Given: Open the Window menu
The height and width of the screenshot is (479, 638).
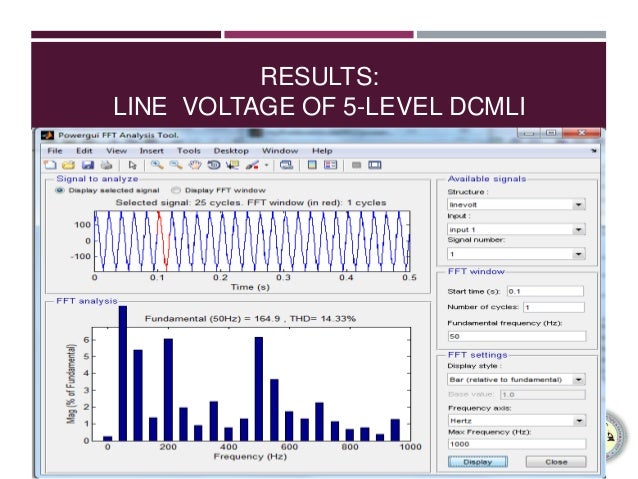Looking at the screenshot, I should coord(280,151).
